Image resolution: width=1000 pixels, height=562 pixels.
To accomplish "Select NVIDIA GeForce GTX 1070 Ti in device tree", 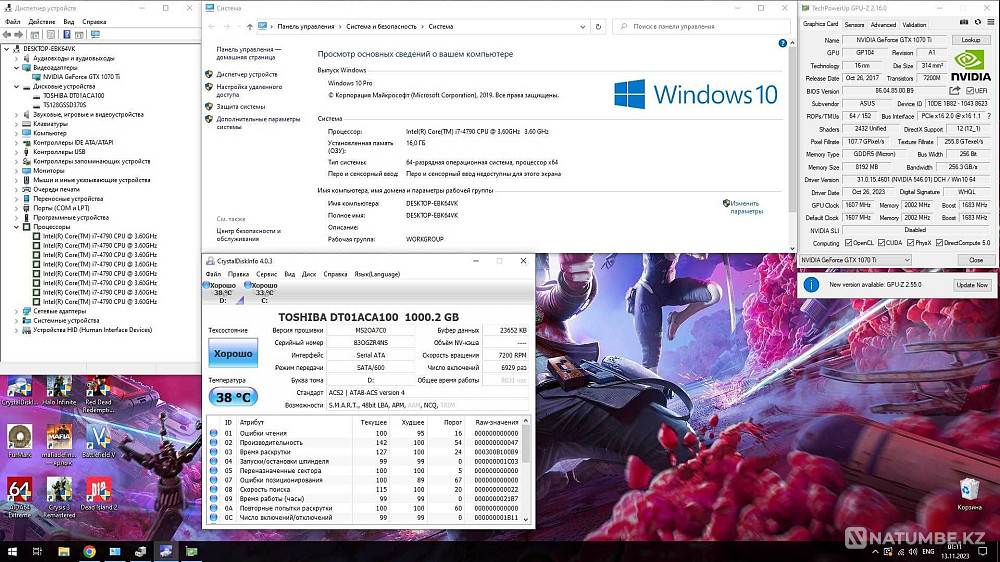I will click(81, 77).
